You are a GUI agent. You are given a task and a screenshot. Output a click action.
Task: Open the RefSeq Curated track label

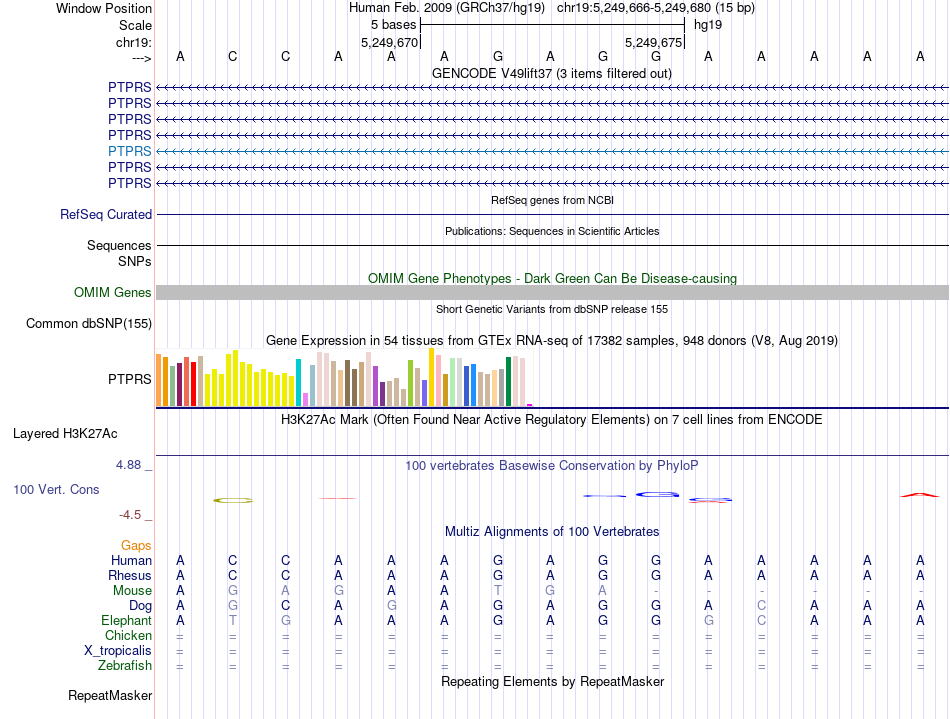(106, 214)
